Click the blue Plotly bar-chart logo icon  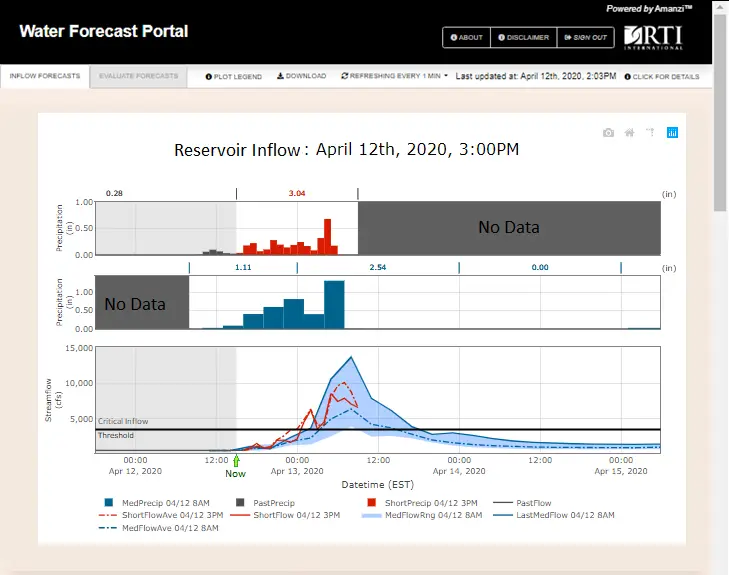[x=672, y=132]
